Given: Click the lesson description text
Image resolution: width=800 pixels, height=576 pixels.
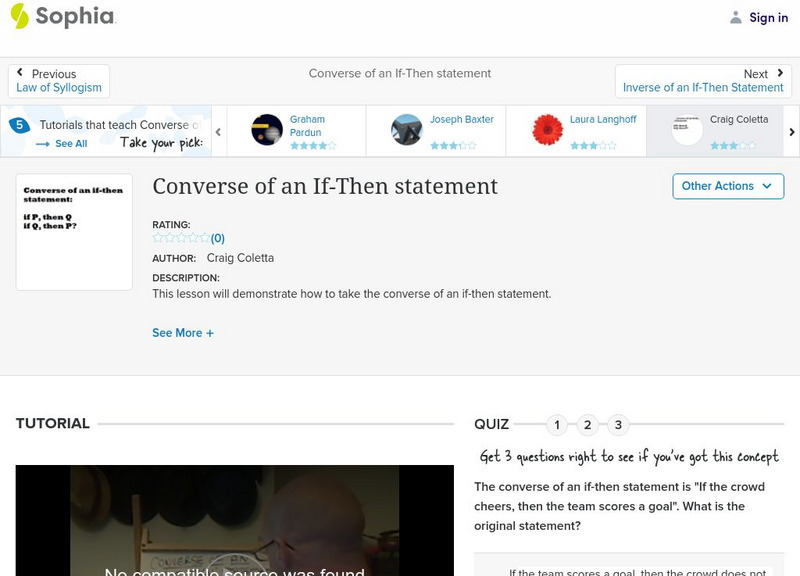Looking at the screenshot, I should click(352, 294).
